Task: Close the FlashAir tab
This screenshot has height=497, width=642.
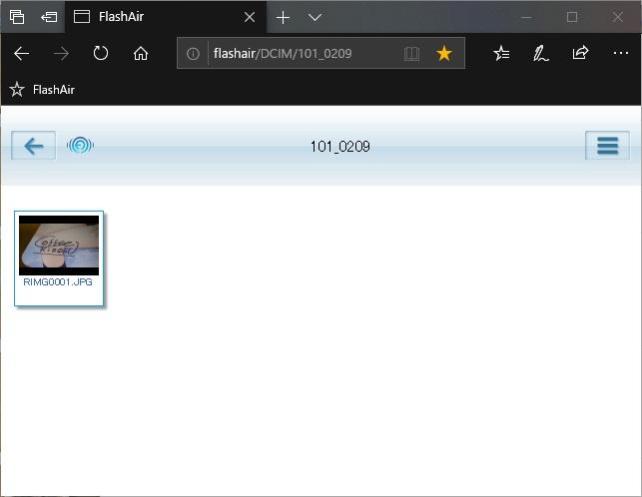Action: [x=249, y=17]
